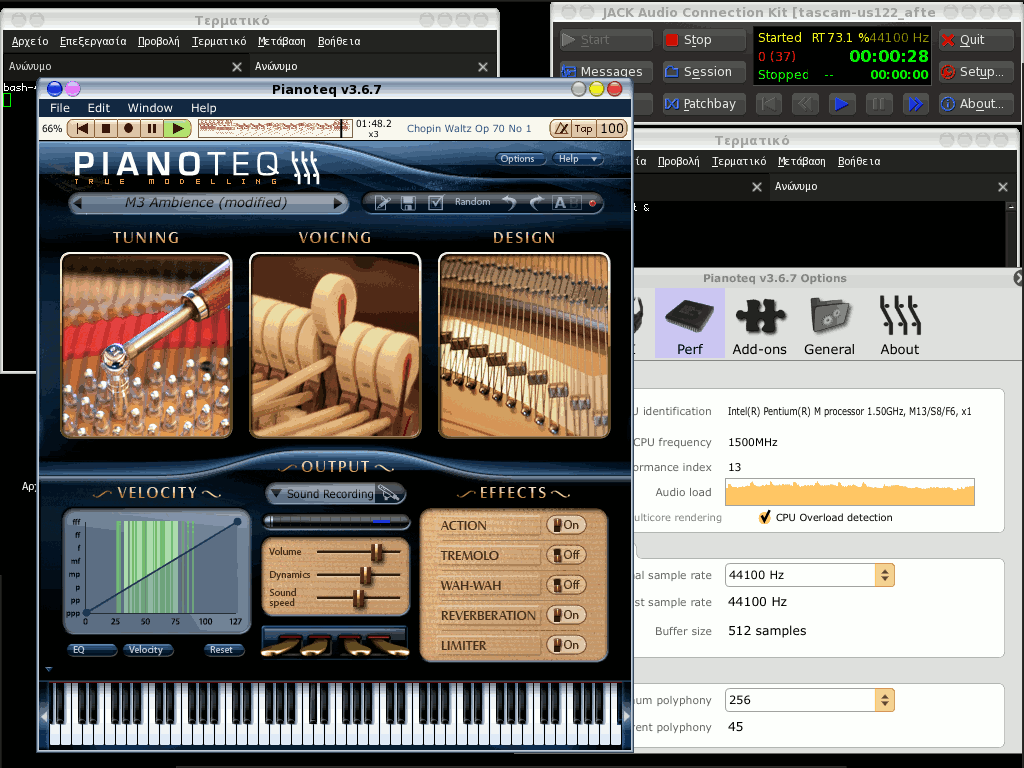Image resolution: width=1024 pixels, height=768 pixels.
Task: Expand the Sound Recording output dropdown
Action: click(321, 494)
